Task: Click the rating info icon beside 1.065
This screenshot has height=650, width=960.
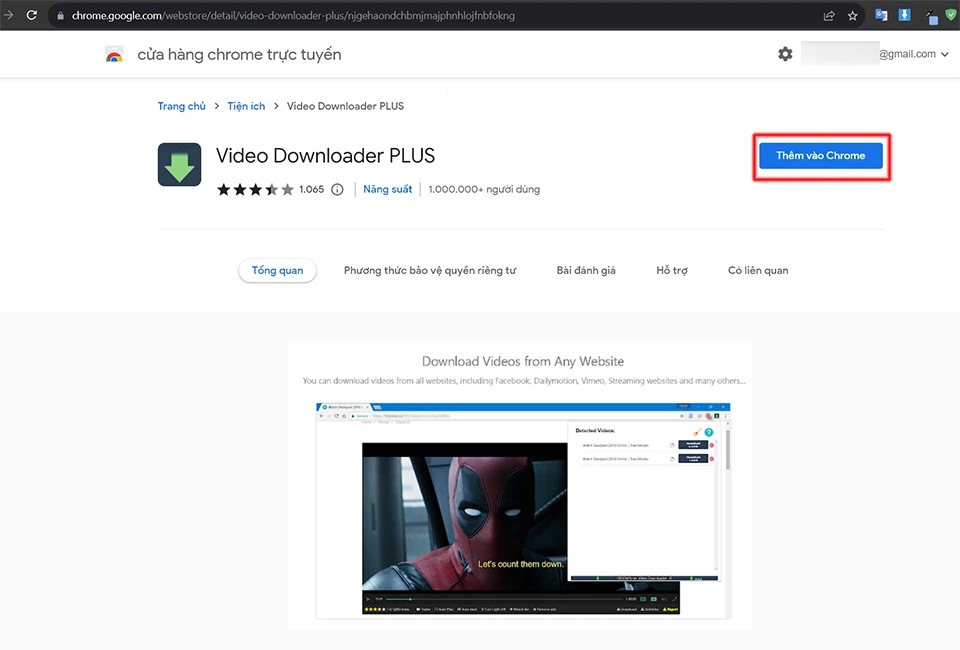Action: (x=337, y=189)
